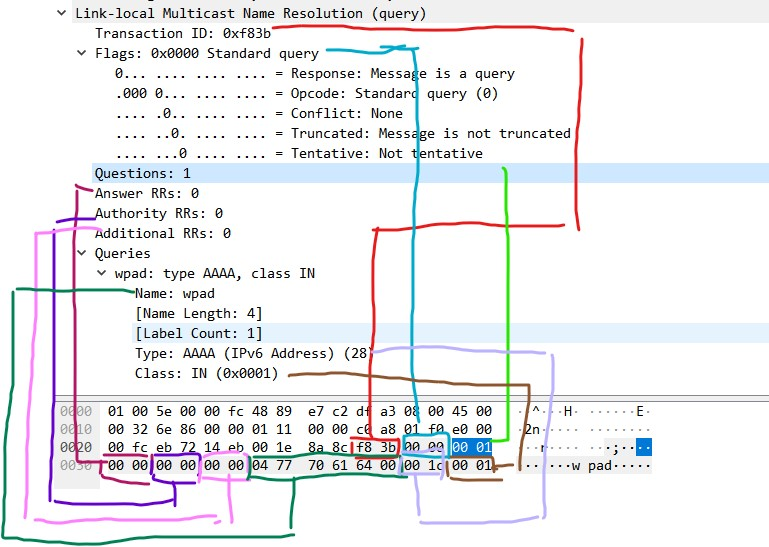
Task: Collapse the Queries section
Action: tap(81, 253)
